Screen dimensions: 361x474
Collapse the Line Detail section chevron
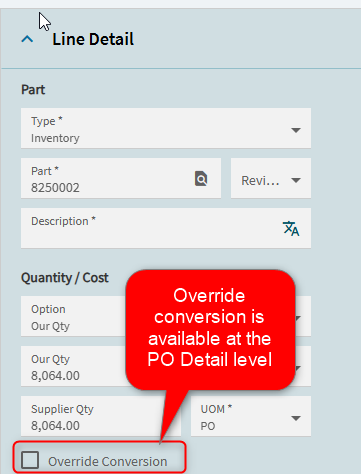[x=27, y=39]
